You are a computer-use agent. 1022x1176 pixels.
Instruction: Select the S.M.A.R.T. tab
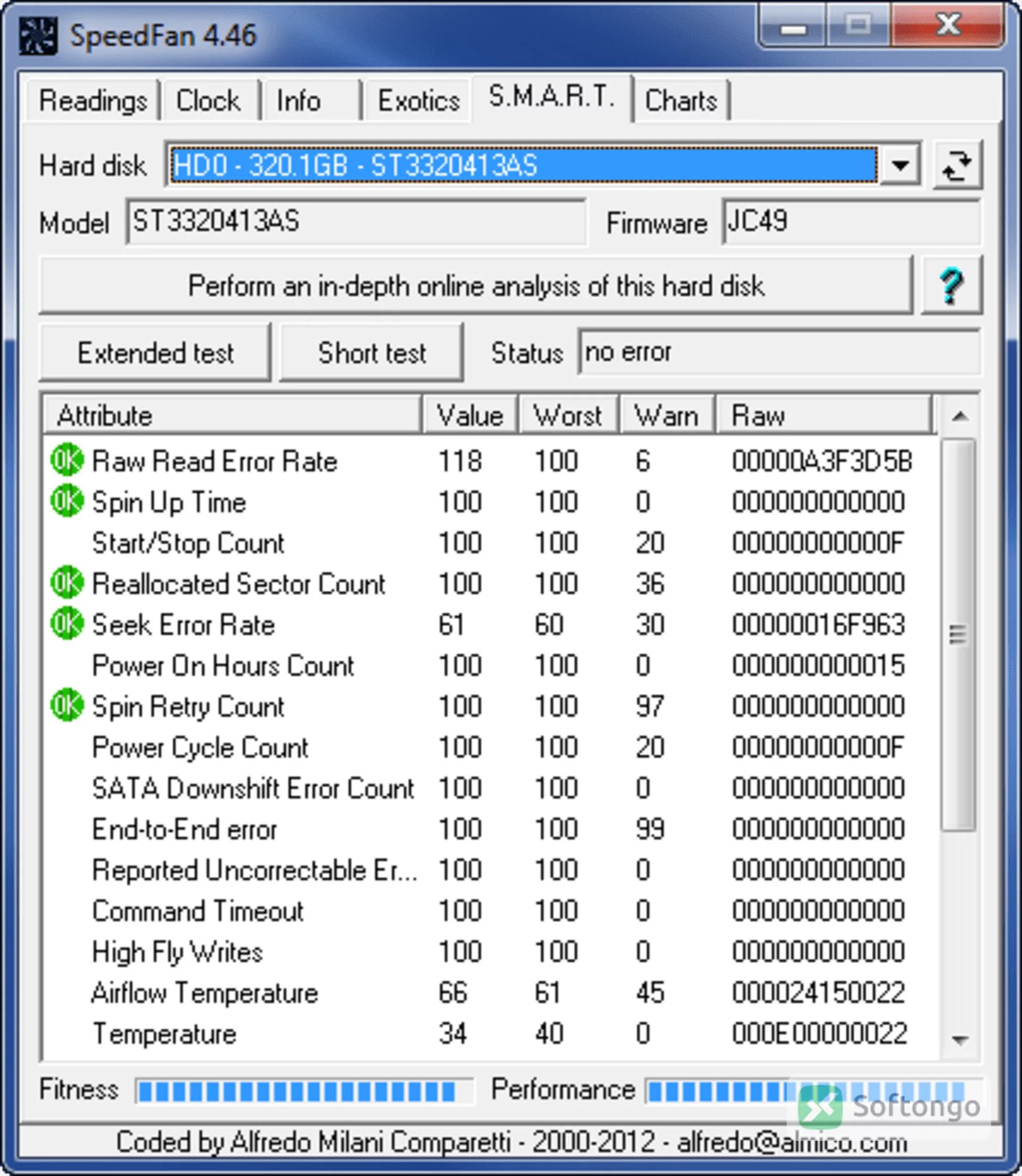551,97
